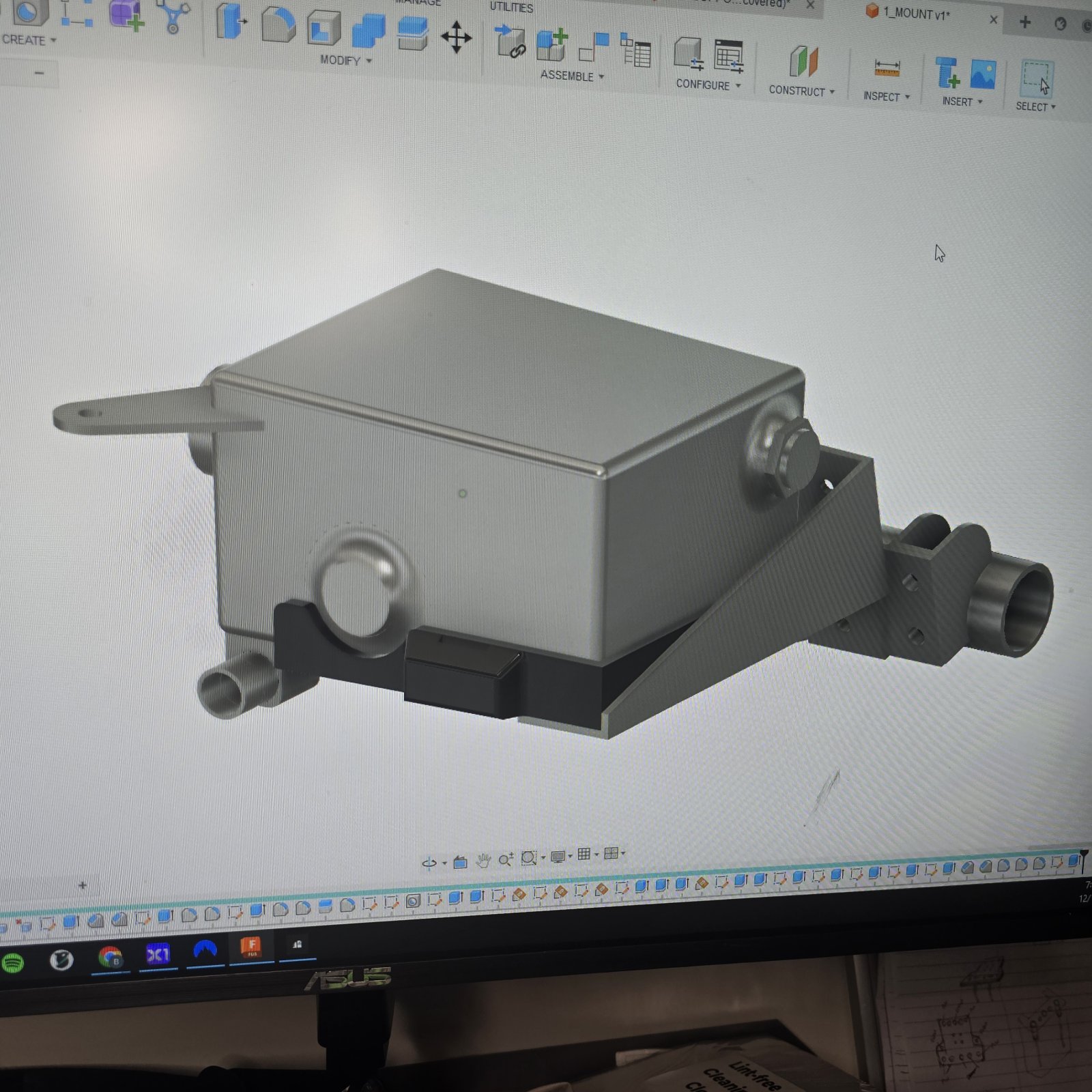Choose the Fillet tool icon
Screen dimensions: 1092x1092
[278, 24]
